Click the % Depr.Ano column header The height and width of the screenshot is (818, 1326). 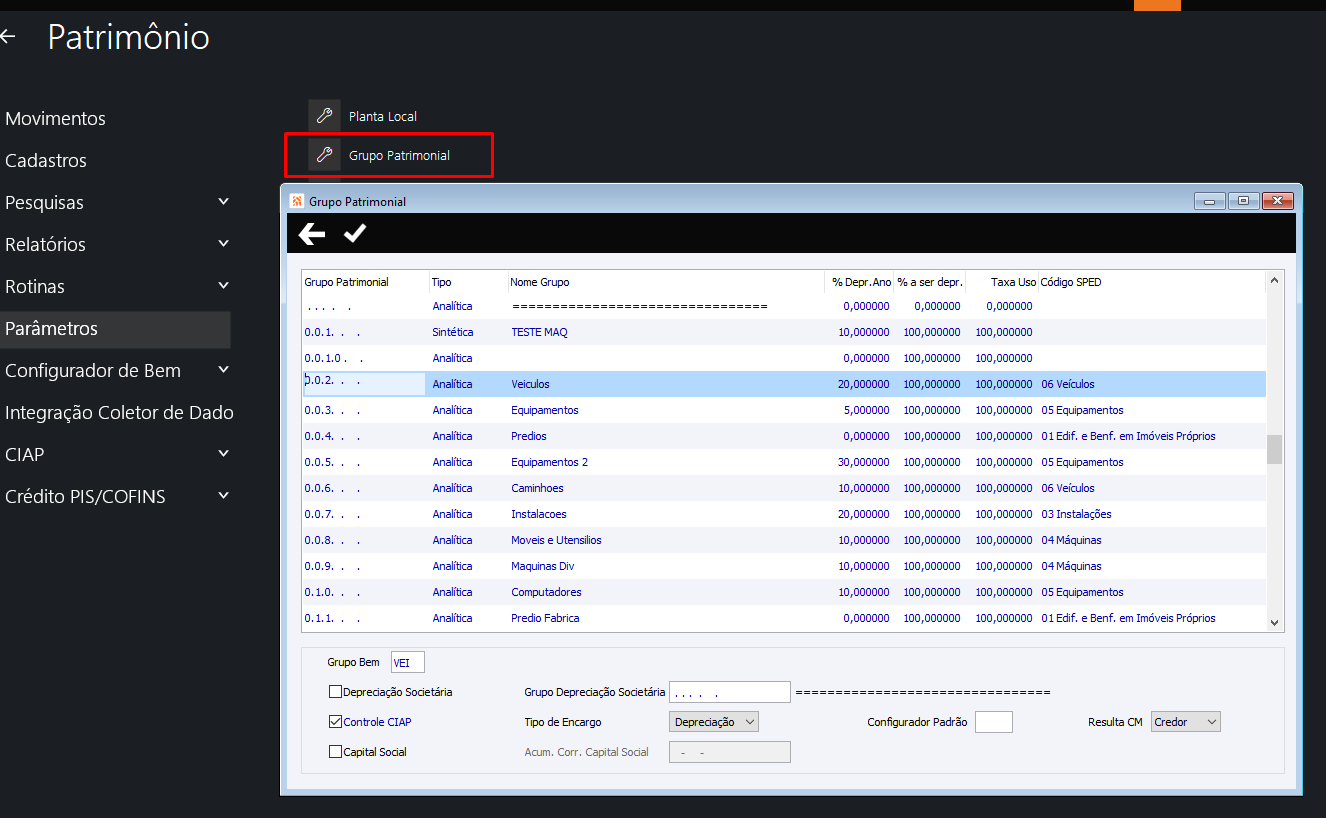coord(860,282)
